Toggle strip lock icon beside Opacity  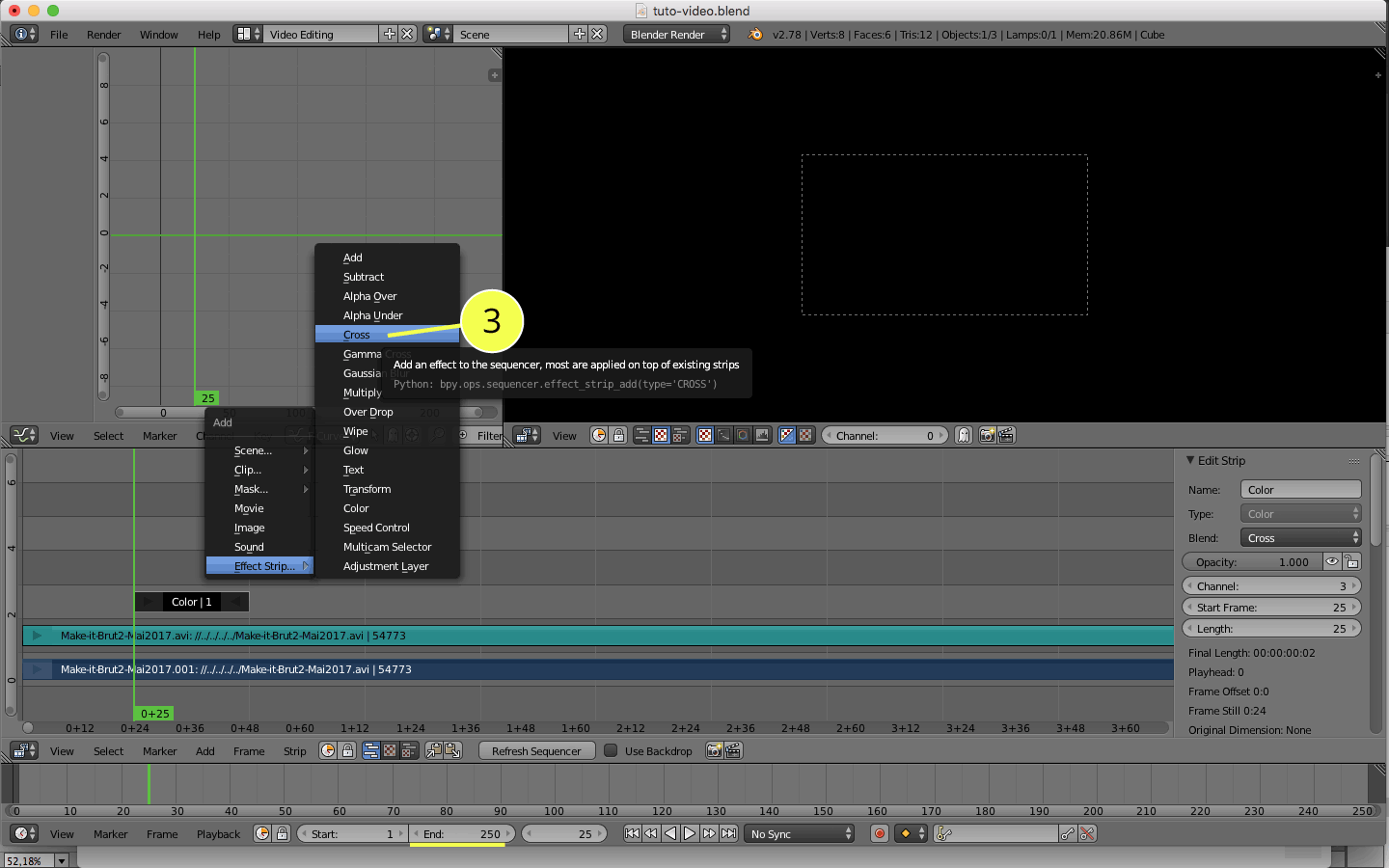(x=1351, y=562)
